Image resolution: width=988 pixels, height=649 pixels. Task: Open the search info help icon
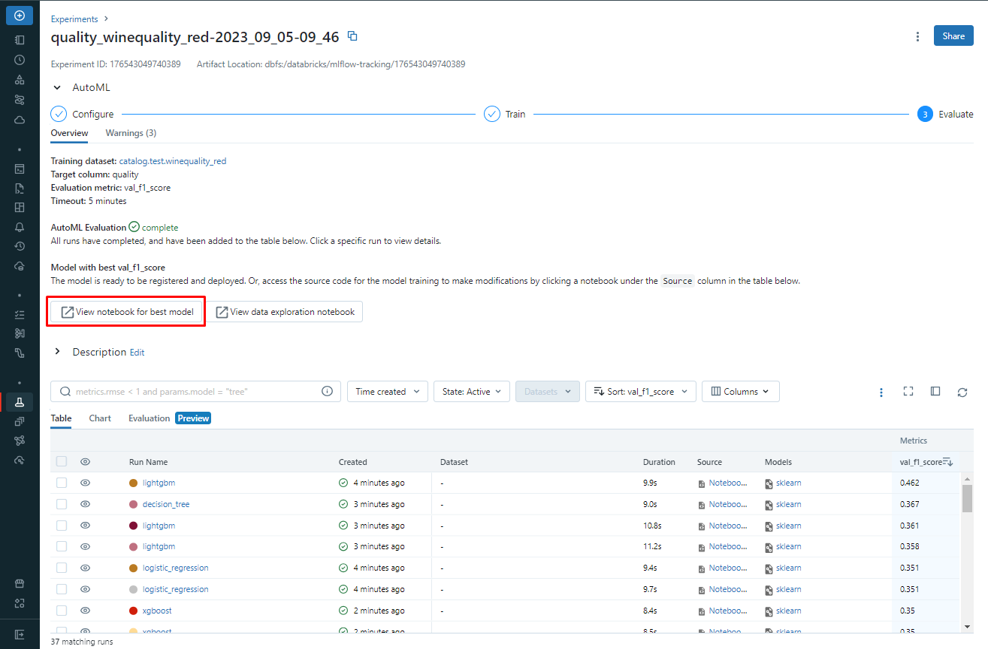point(327,392)
